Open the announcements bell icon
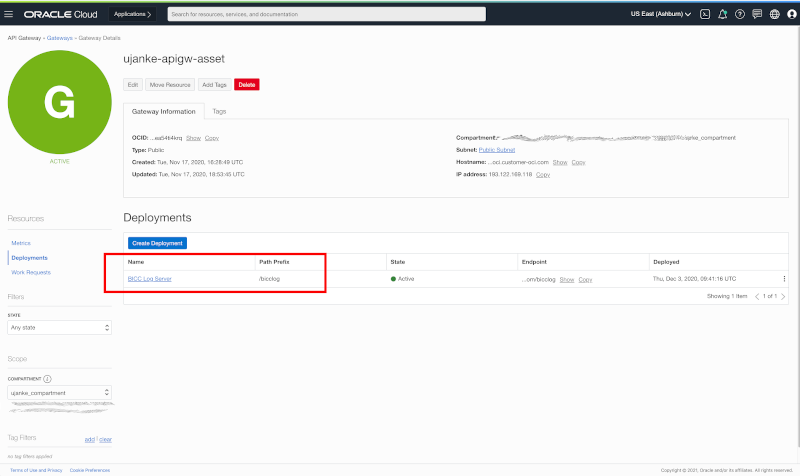This screenshot has width=800, height=476. click(x=722, y=14)
